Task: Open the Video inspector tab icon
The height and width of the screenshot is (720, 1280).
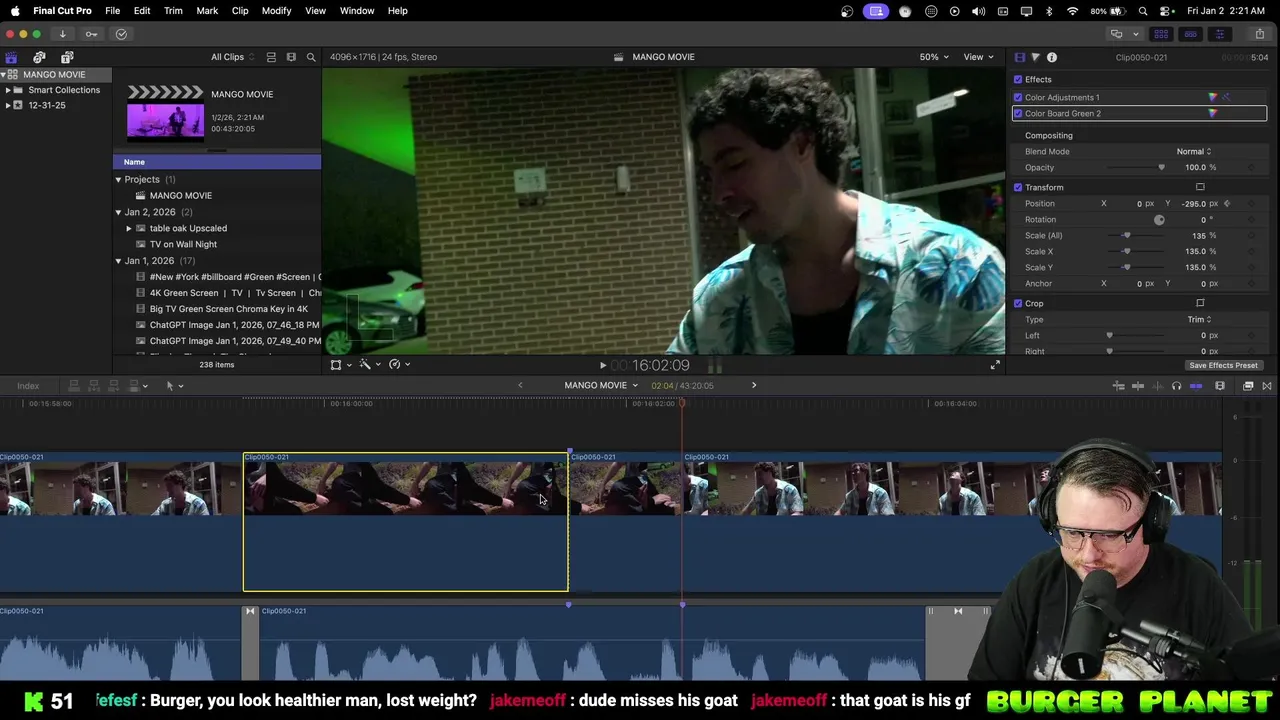Action: click(1019, 57)
